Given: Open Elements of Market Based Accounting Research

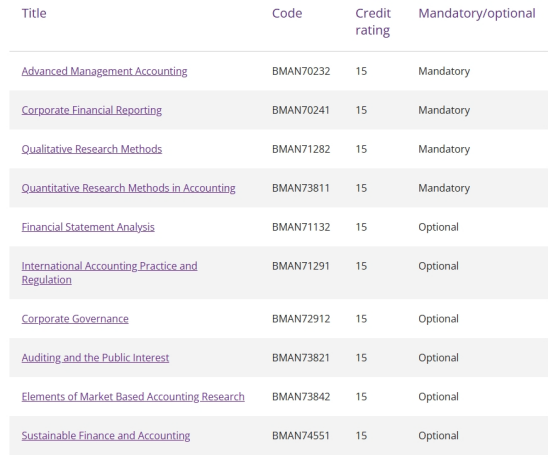Looking at the screenshot, I should click(x=133, y=396).
